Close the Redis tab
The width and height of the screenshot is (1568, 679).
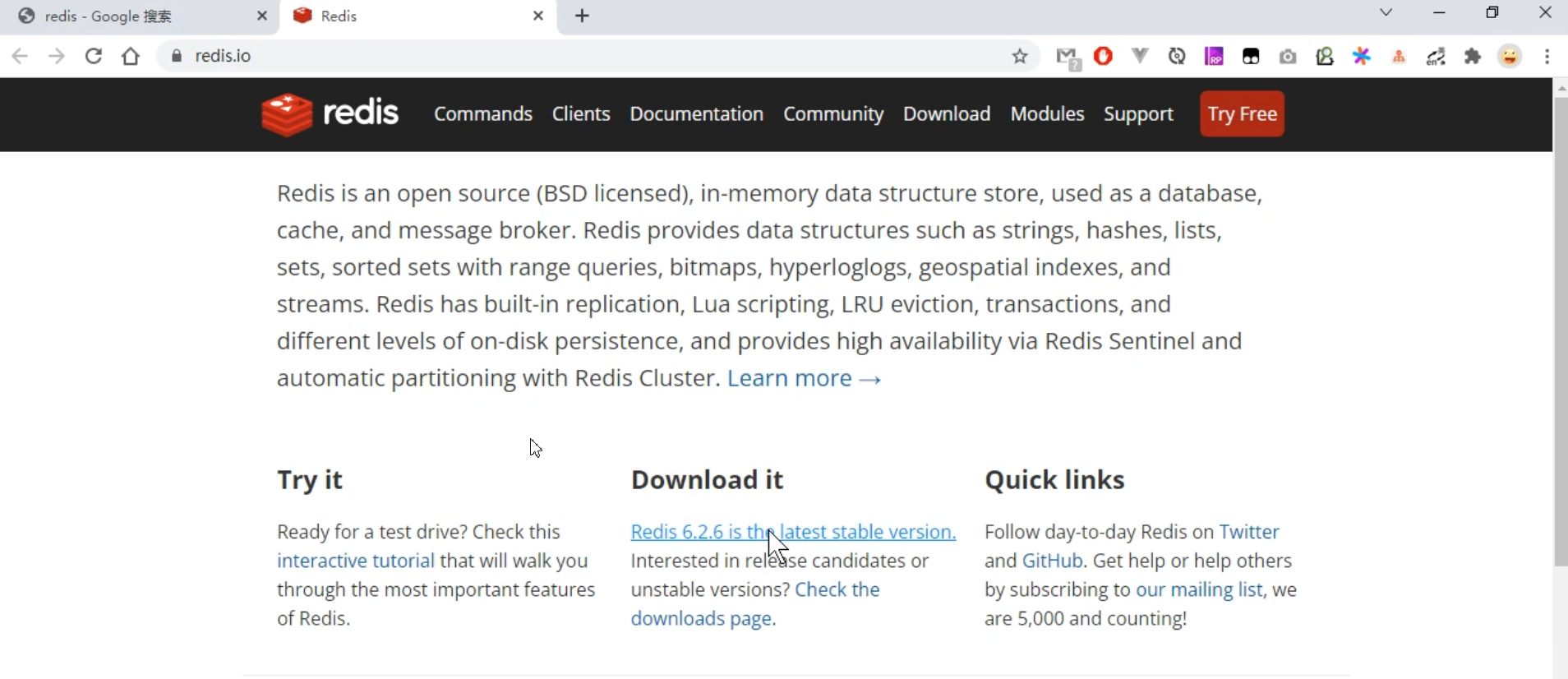tap(538, 16)
